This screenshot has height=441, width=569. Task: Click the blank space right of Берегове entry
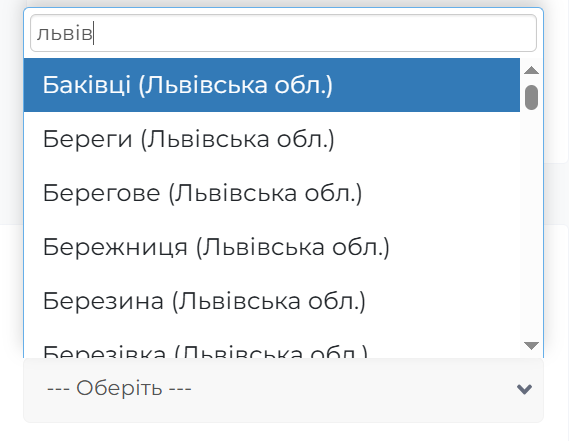pyautogui.click(x=441, y=193)
